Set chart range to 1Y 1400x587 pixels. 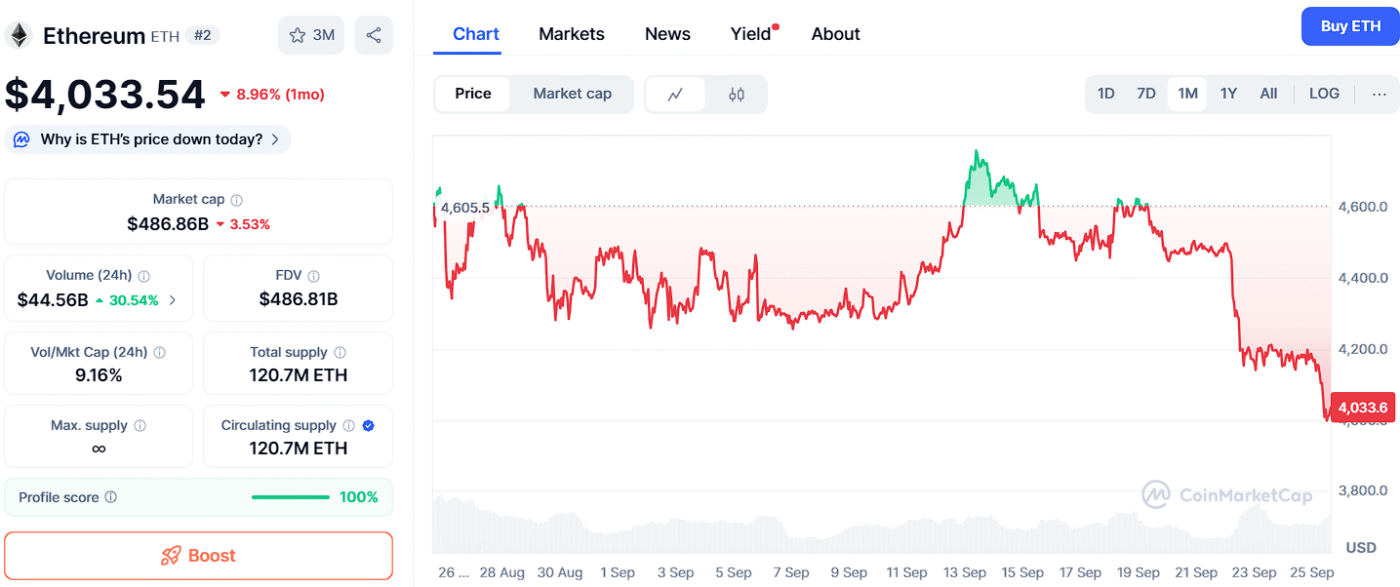click(x=1228, y=94)
